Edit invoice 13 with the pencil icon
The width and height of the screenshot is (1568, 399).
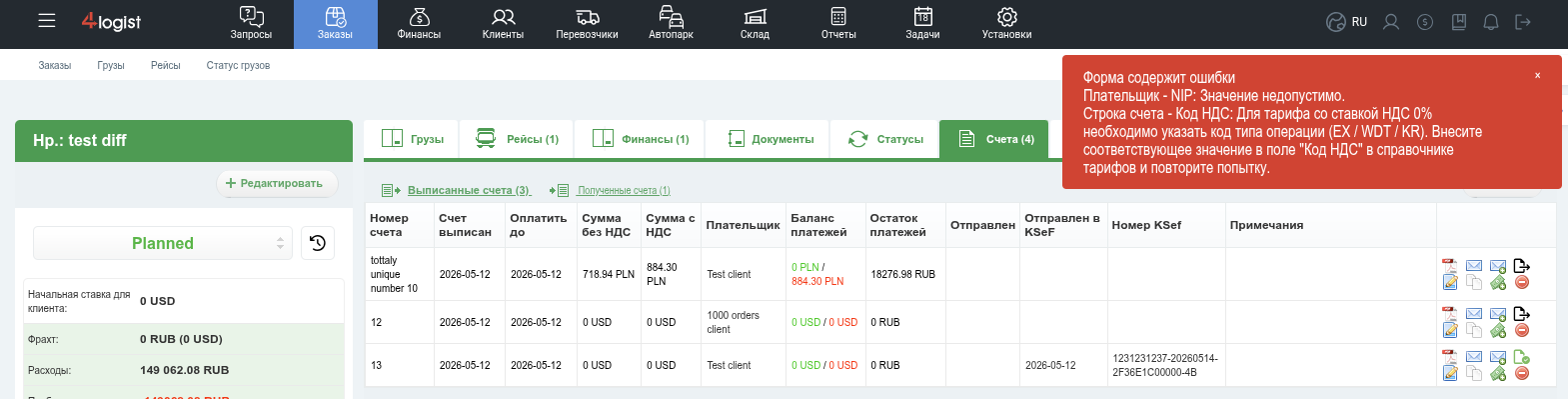click(x=1449, y=373)
